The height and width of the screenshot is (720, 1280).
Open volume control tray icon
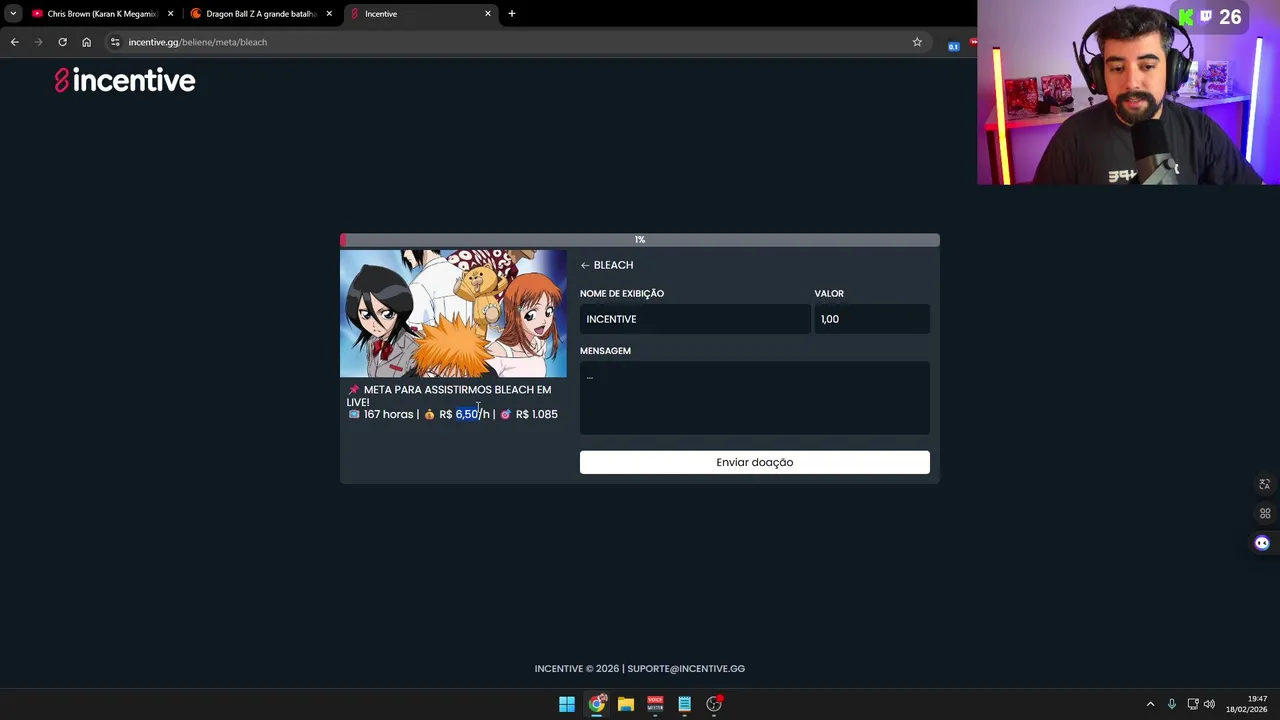pyautogui.click(x=1209, y=704)
